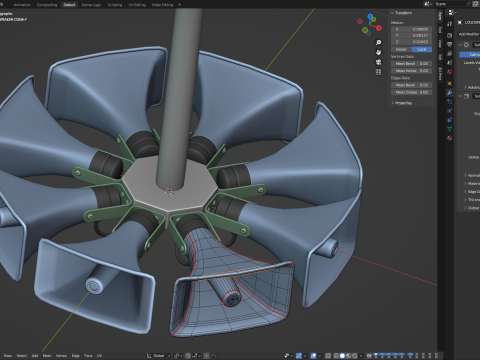Open the UV Editing workspace tab

137,5
